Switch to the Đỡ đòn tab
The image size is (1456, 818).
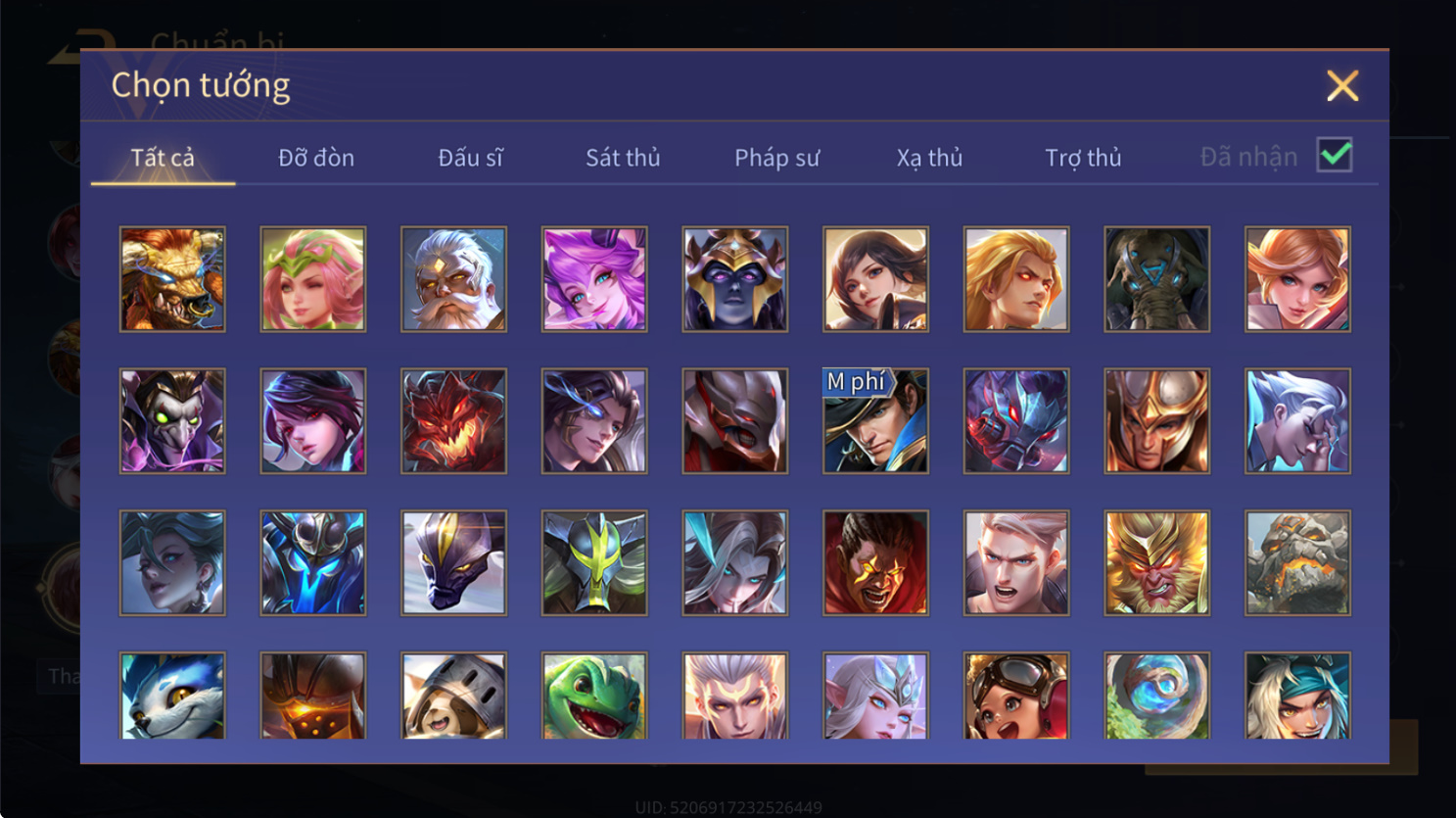tap(316, 158)
